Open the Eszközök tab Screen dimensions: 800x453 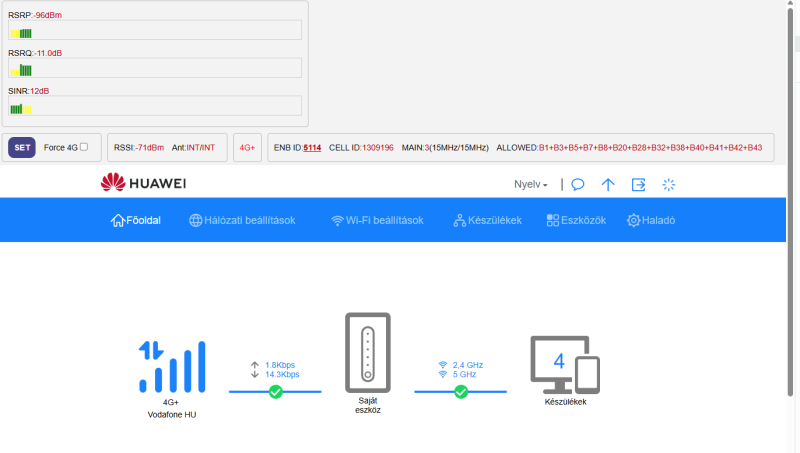coord(576,220)
